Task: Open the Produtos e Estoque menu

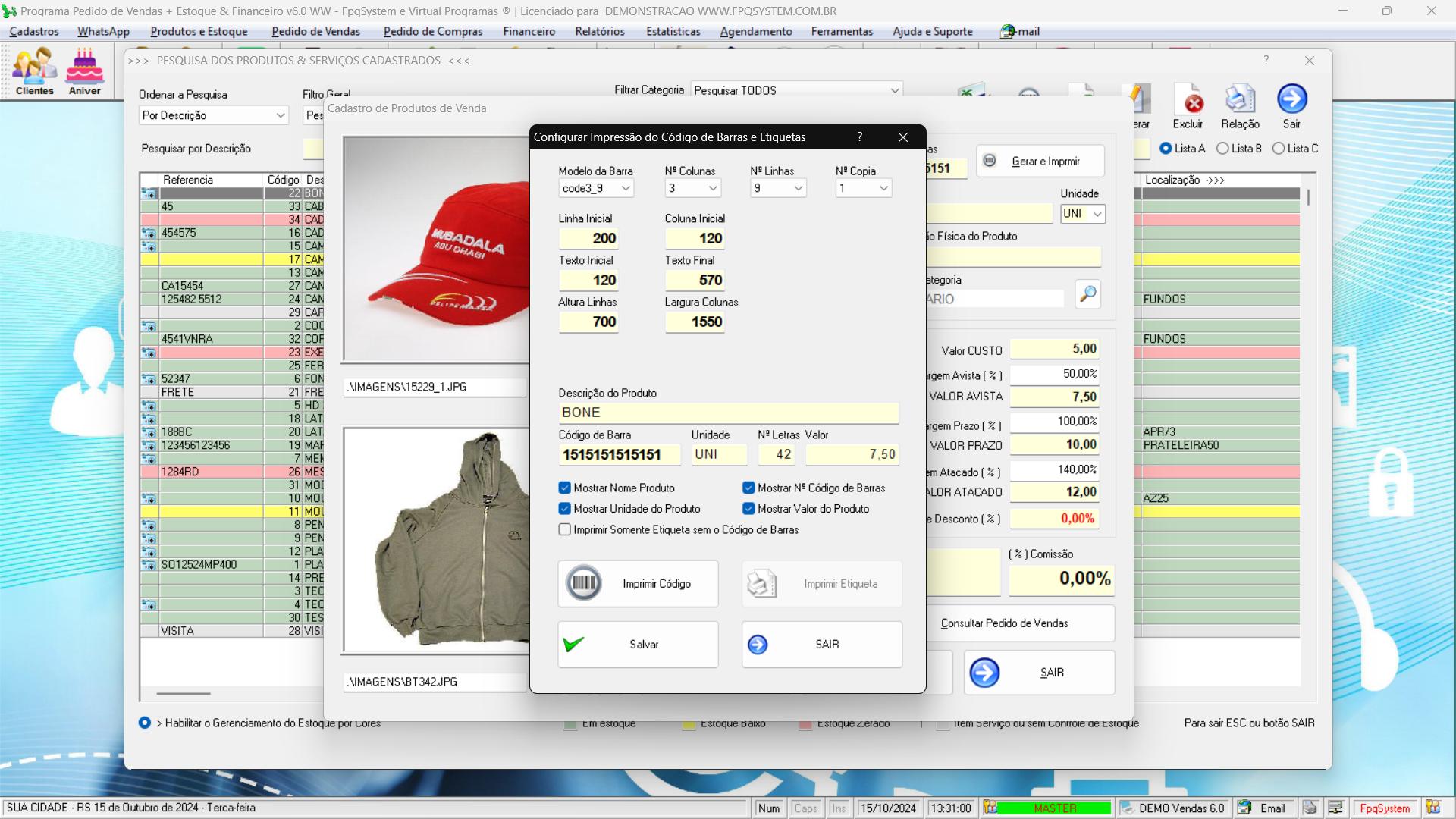Action: [199, 31]
